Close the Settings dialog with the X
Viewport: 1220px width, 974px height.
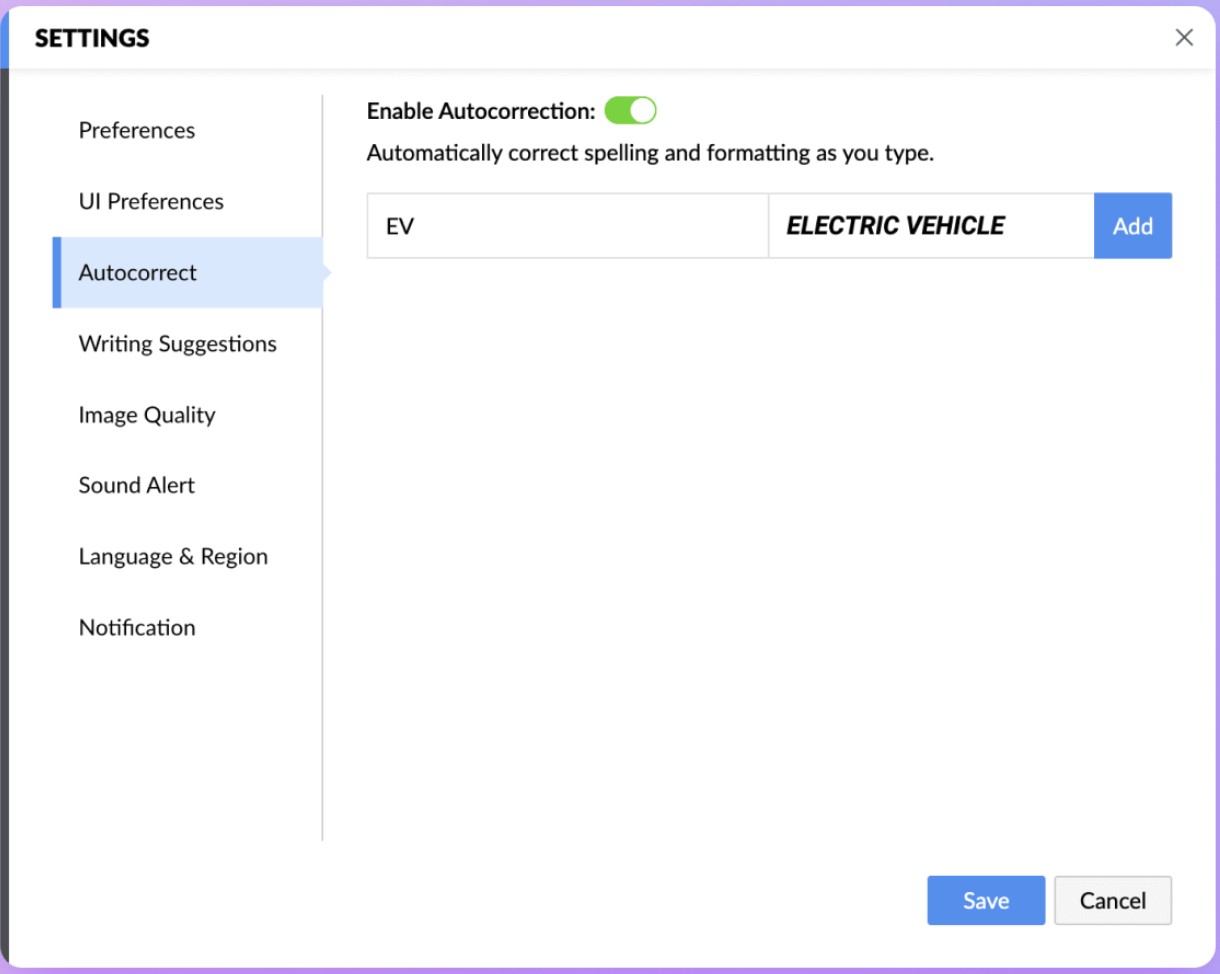[1184, 38]
